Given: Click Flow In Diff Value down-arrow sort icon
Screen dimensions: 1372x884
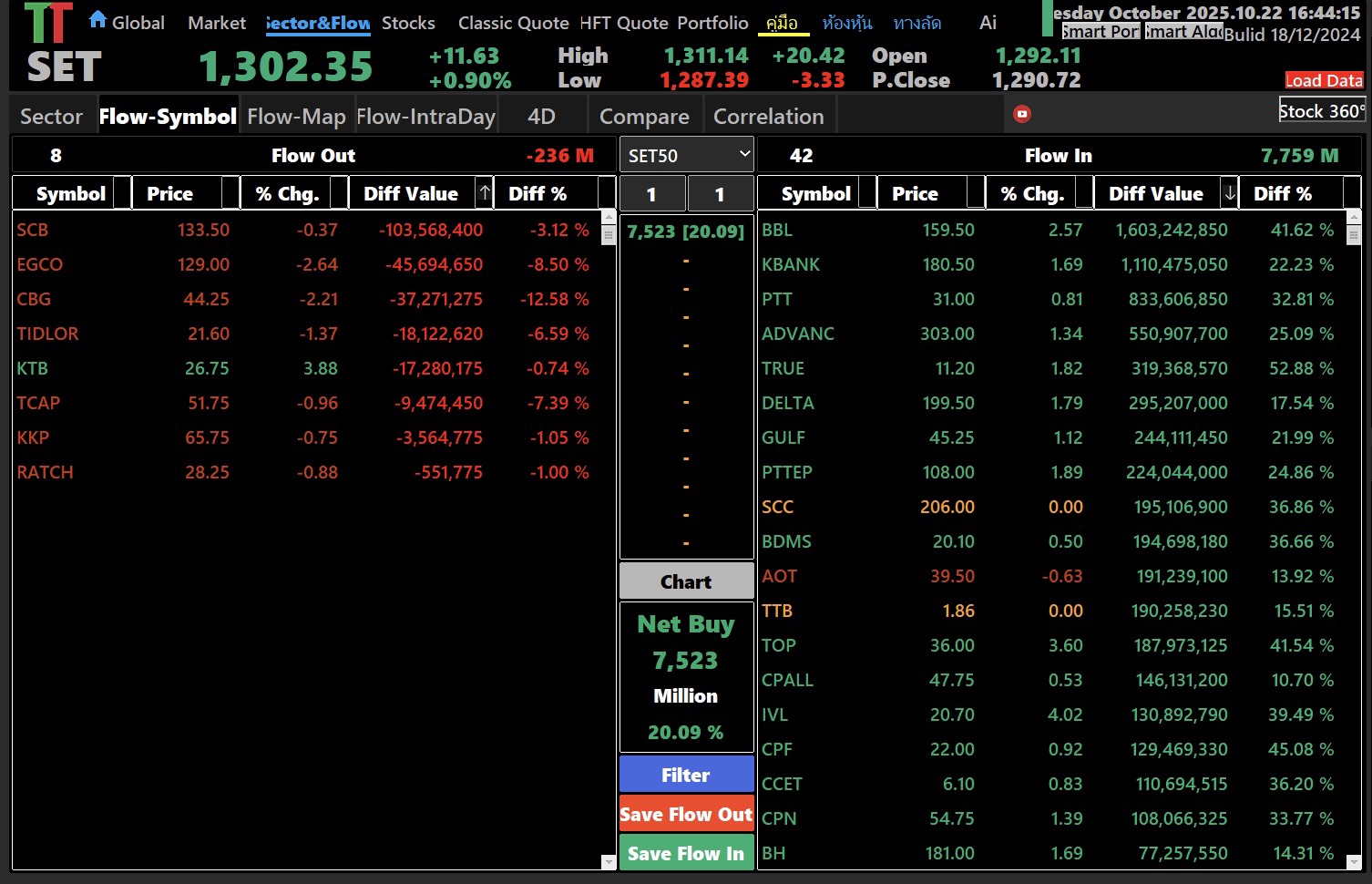Looking at the screenshot, I should point(1230,193).
